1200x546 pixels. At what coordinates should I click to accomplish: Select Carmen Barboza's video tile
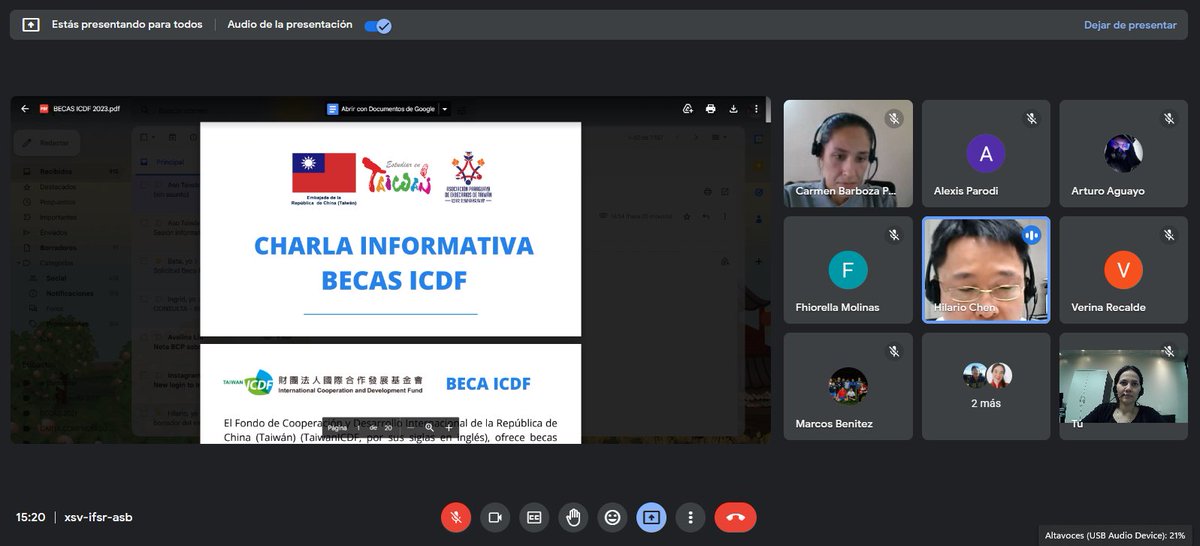848,154
